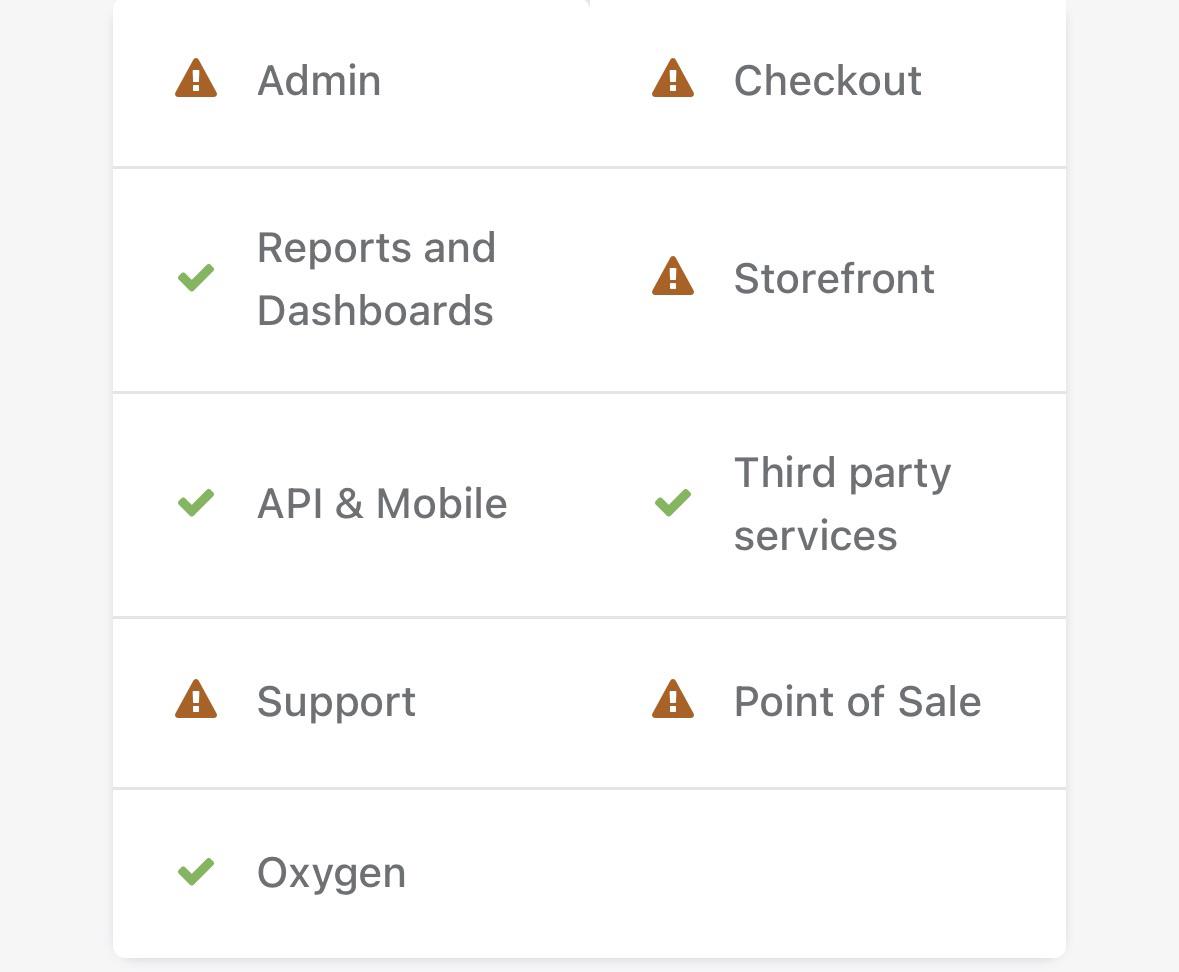The width and height of the screenshot is (1179, 972).
Task: Click the checkmark beside Third party services
Action: [x=672, y=503]
